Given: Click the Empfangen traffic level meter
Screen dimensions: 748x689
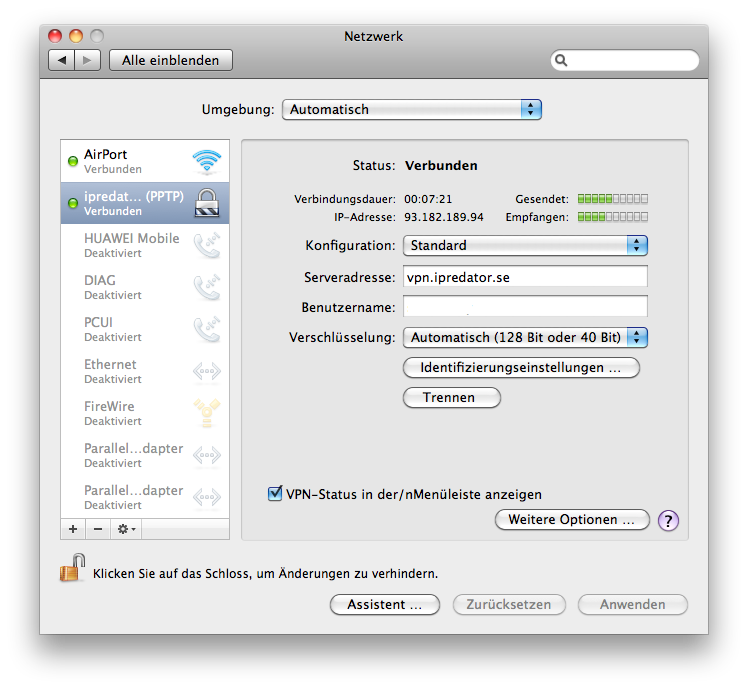Looking at the screenshot, I should pyautogui.click(x=613, y=217).
